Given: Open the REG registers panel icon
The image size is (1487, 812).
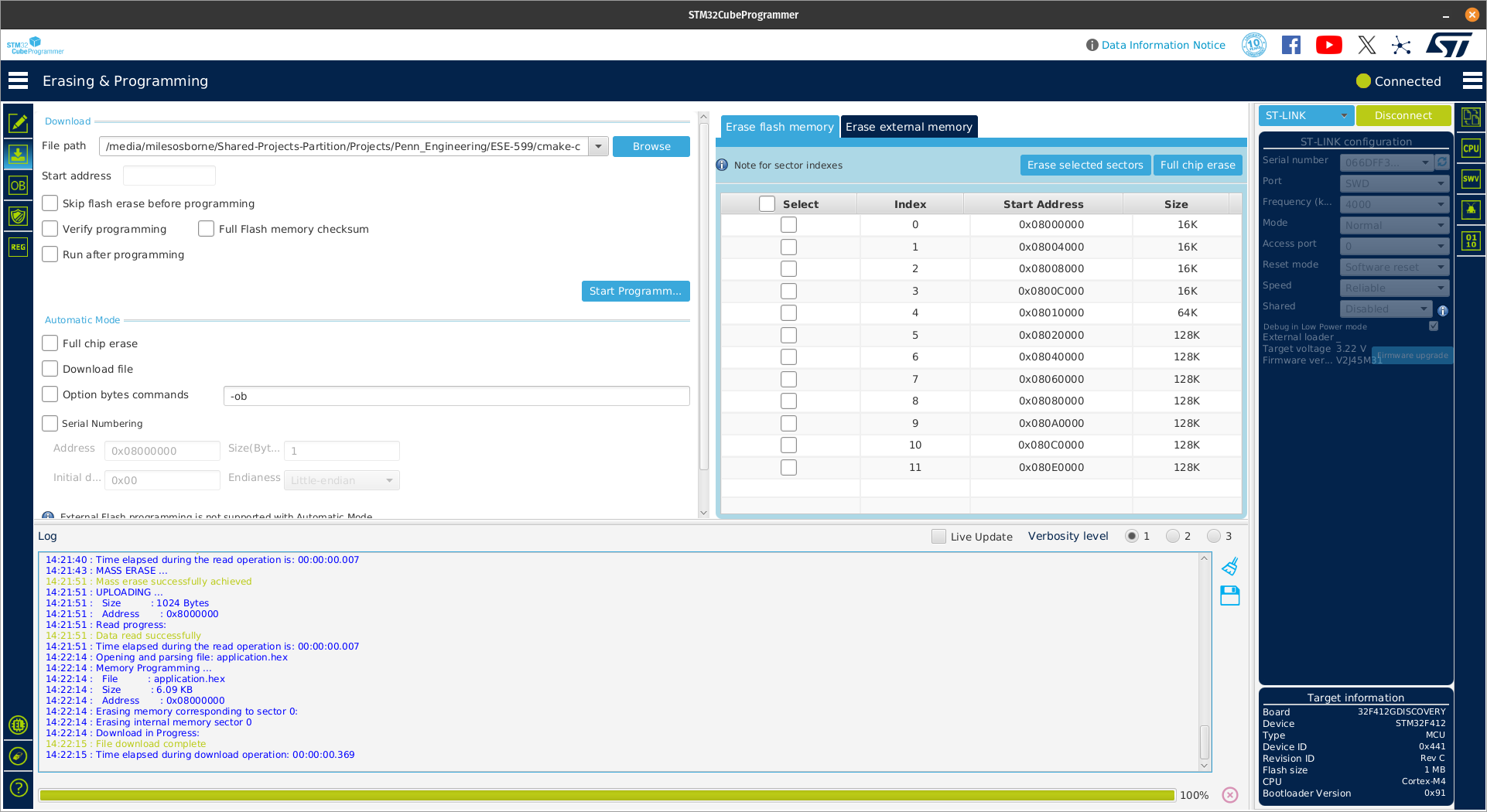Looking at the screenshot, I should (18, 247).
